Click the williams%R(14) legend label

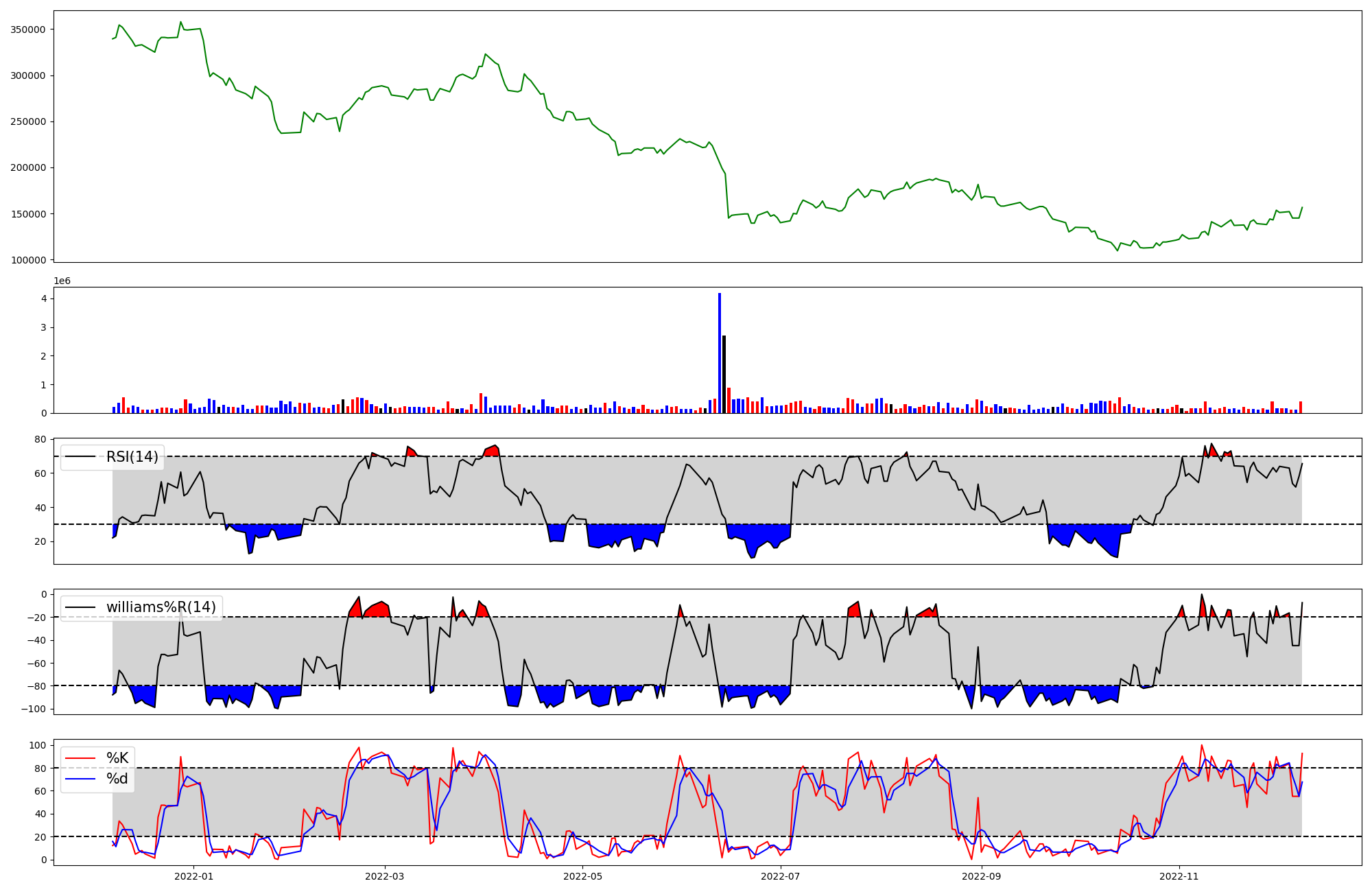point(161,607)
